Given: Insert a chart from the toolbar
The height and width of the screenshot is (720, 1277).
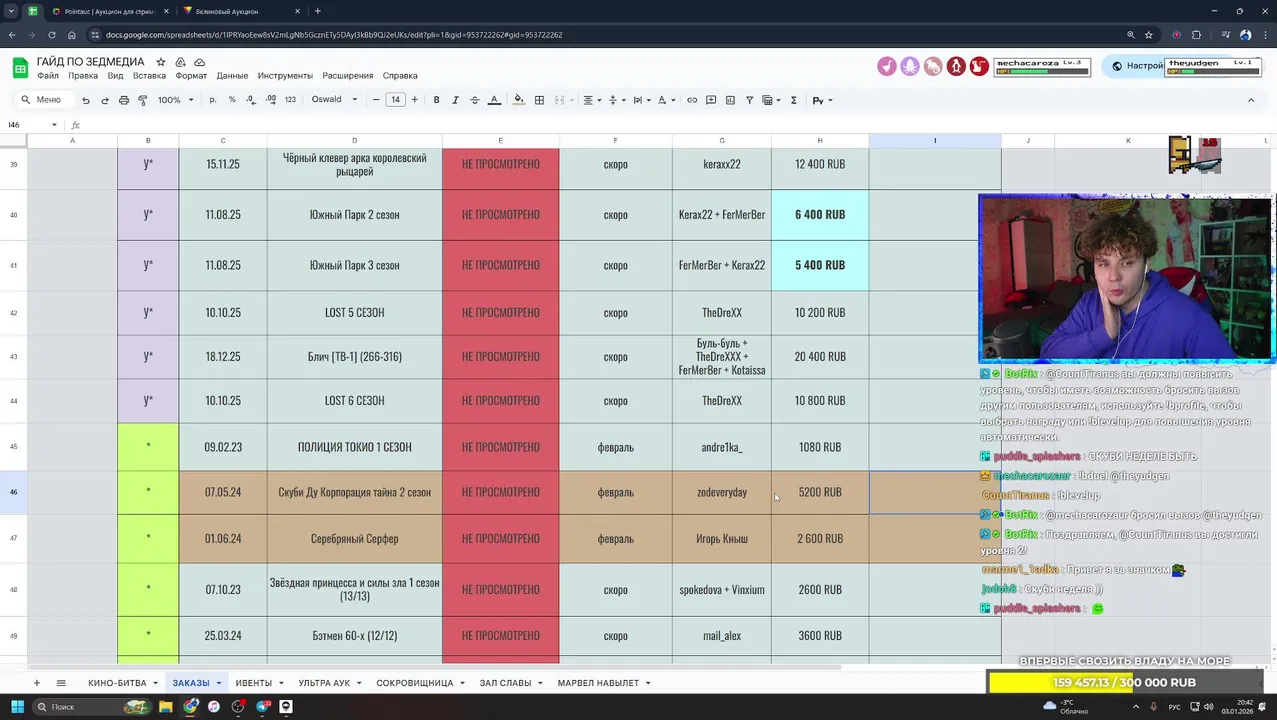Looking at the screenshot, I should [730, 100].
